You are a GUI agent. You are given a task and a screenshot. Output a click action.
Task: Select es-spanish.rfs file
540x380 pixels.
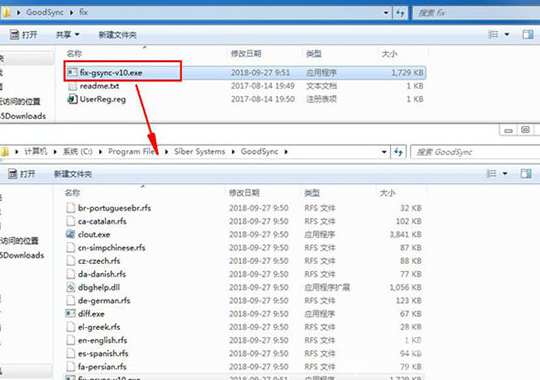pos(103,353)
